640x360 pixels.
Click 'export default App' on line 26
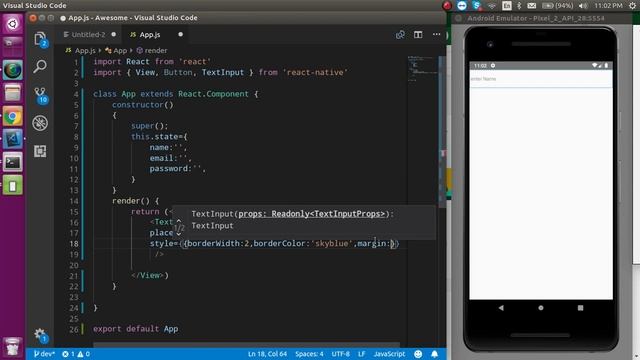136,329
